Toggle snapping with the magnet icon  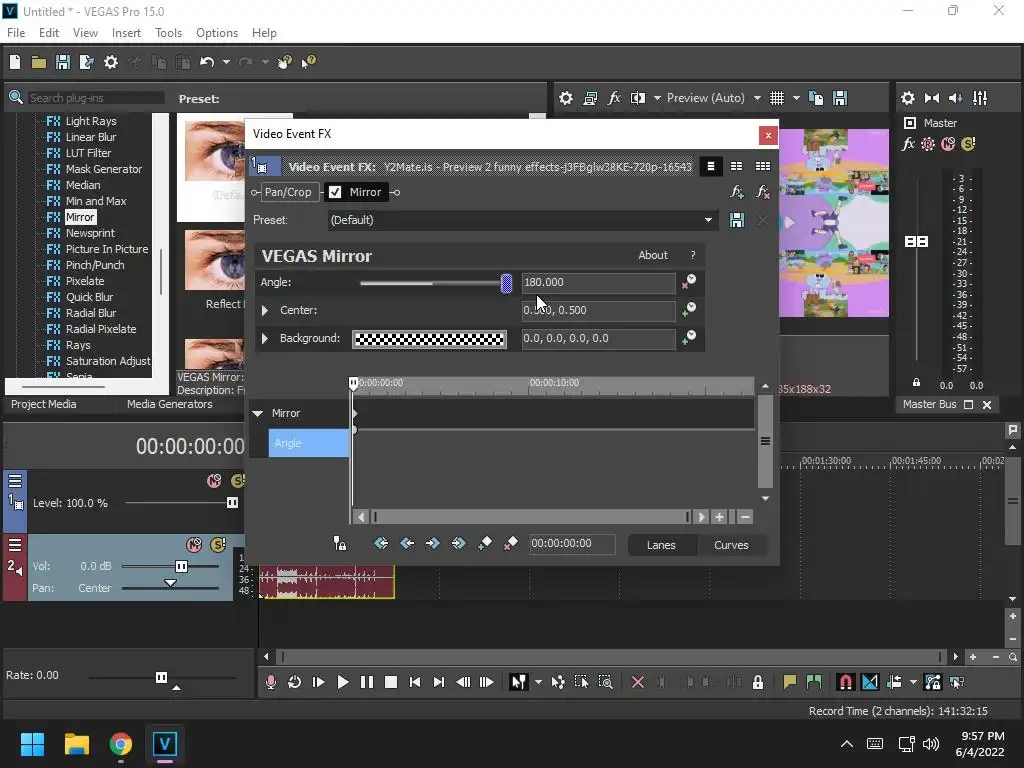click(x=845, y=682)
